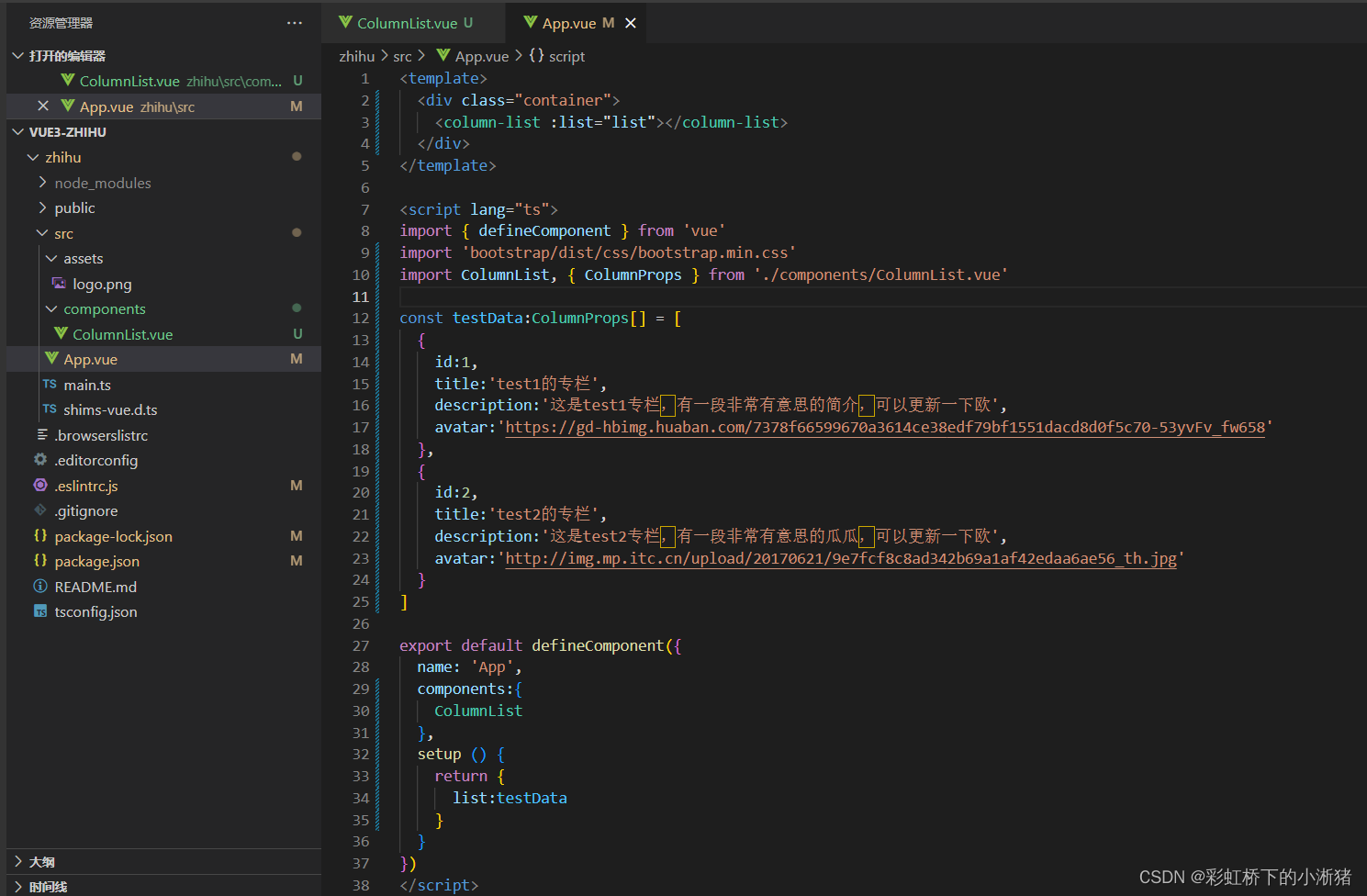The height and width of the screenshot is (896, 1367).
Task: Click the tsconfig.json file icon
Action: [x=40, y=610]
